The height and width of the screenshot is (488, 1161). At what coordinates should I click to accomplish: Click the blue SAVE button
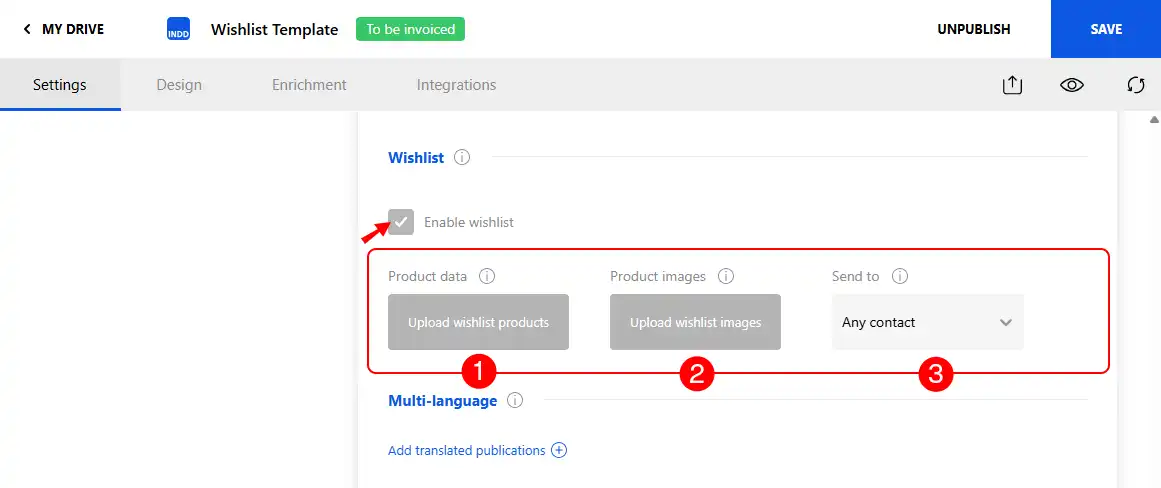click(x=1106, y=29)
